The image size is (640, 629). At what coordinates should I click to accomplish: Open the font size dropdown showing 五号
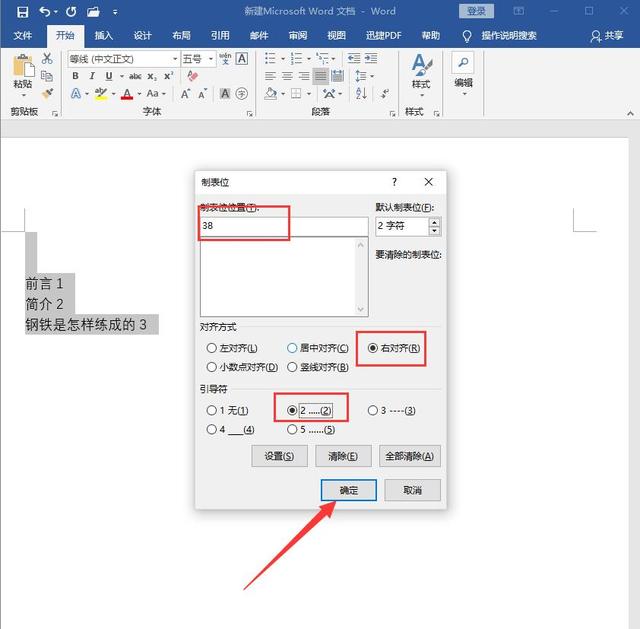(197, 59)
